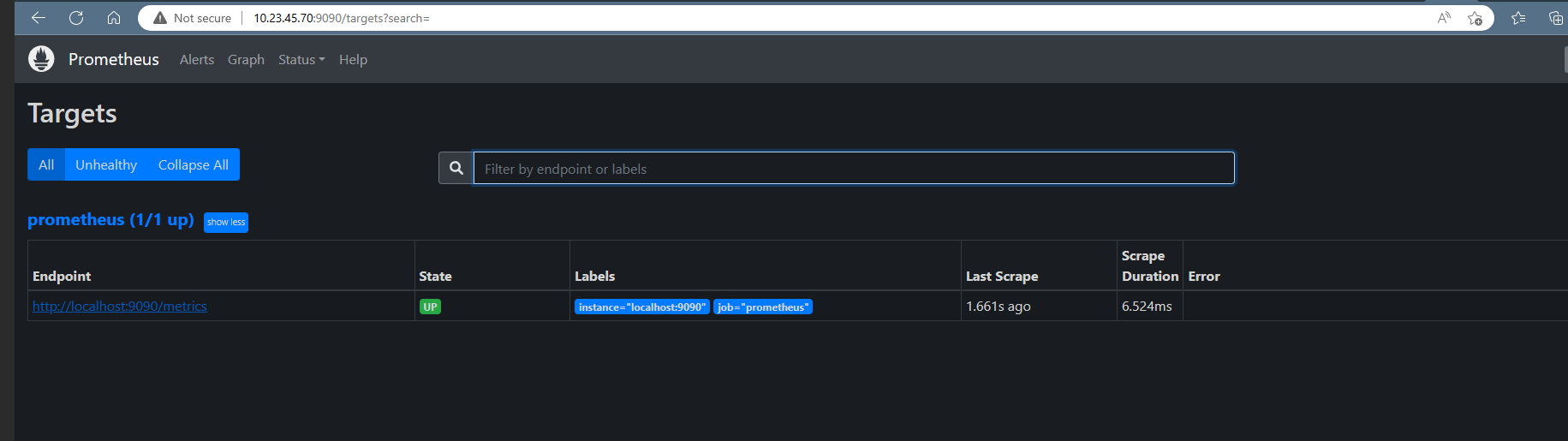Viewport: 1568px width, 441px height.
Task: Filter to Unhealthy targets only
Action: tap(106, 165)
